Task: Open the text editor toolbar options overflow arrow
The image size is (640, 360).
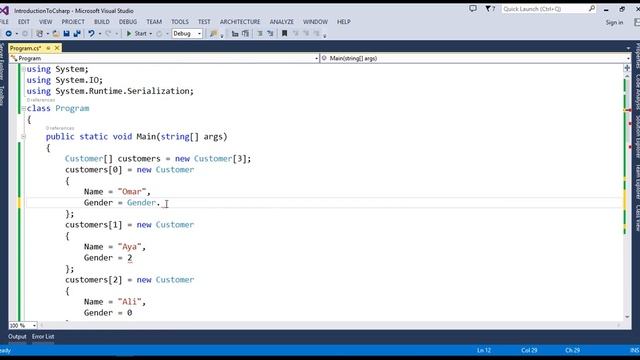Action: 324,36
